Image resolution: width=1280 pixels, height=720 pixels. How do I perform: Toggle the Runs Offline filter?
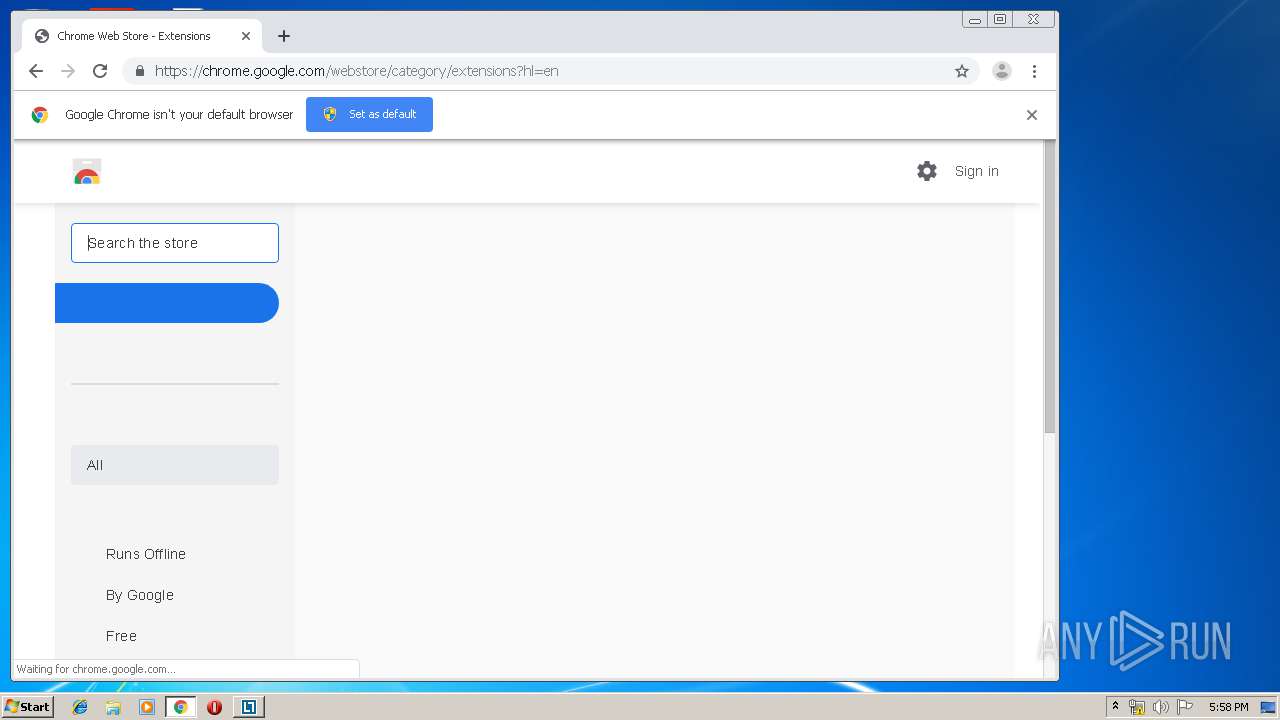pos(146,554)
